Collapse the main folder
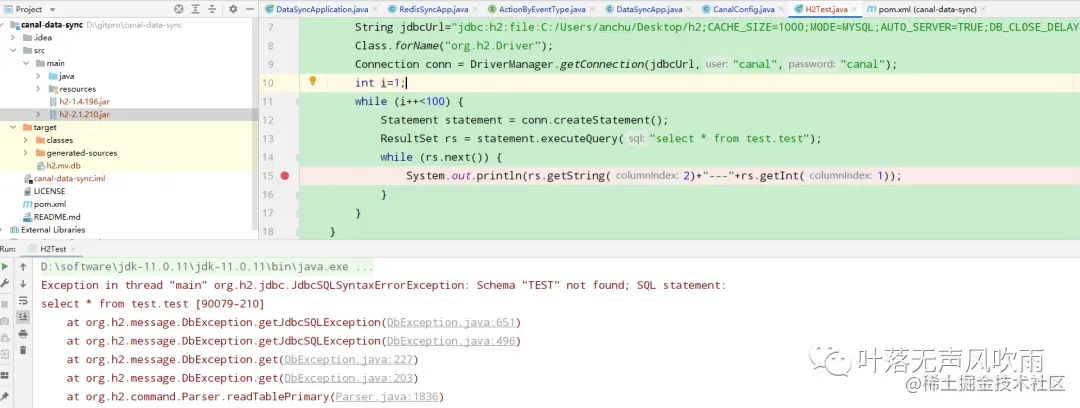Viewport: 1080px width, 408px height. pos(25,63)
